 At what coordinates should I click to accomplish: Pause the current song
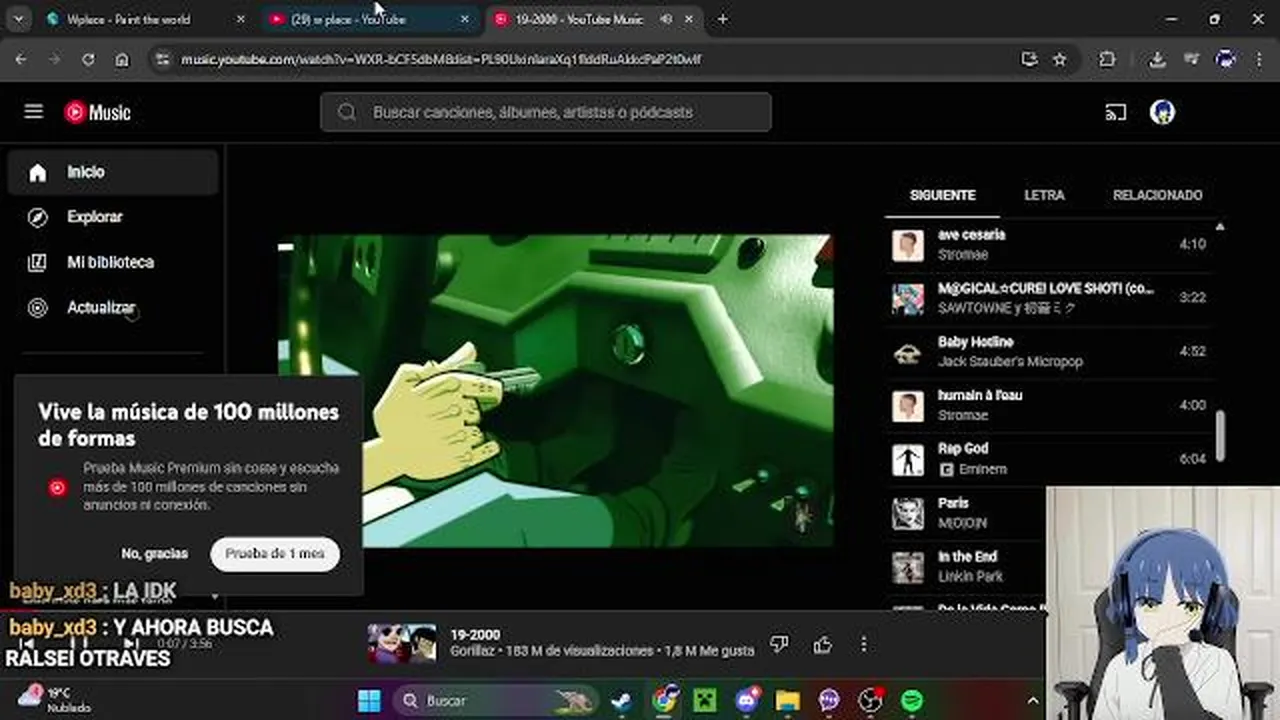click(x=79, y=644)
